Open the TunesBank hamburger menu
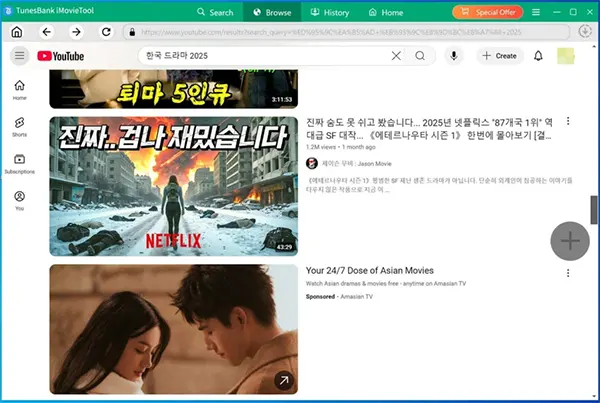This screenshot has height=403, width=600. (x=537, y=12)
